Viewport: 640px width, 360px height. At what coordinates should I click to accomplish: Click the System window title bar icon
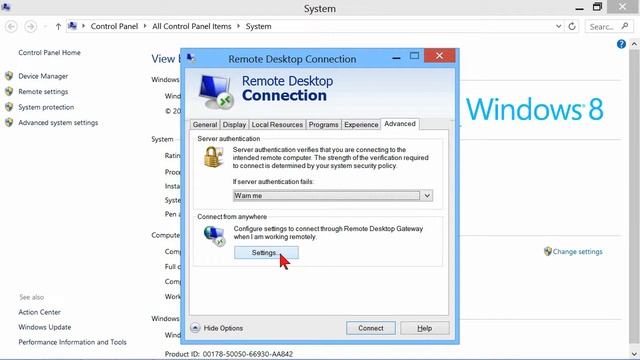6,7
